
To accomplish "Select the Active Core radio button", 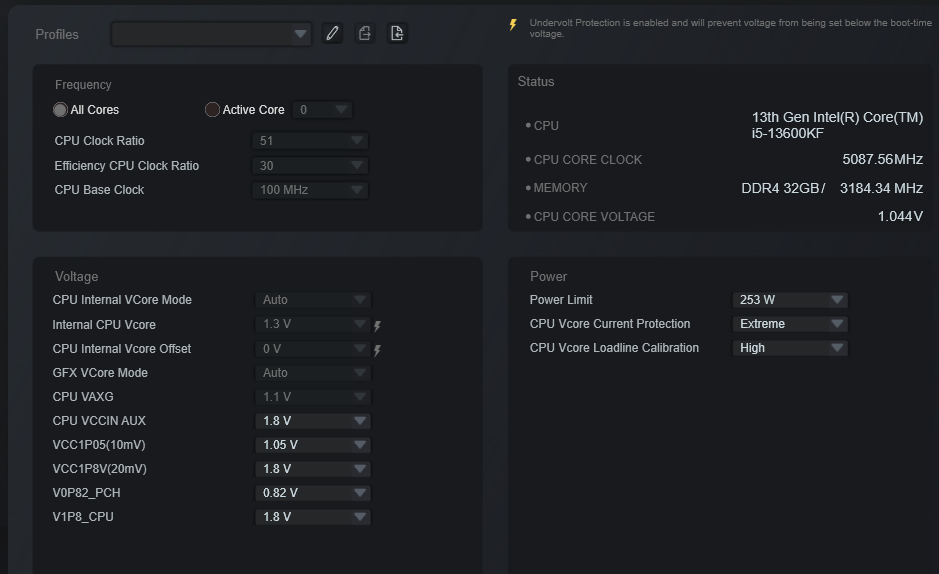I will tap(212, 110).
